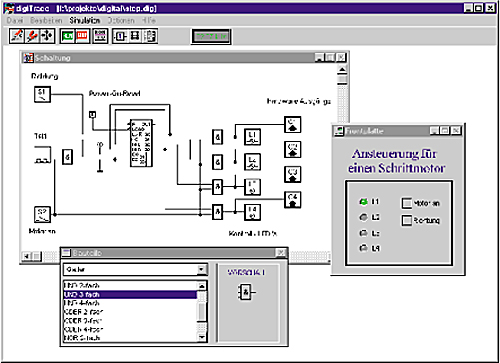The width and height of the screenshot is (500, 363).
Task: Open the Datei menu
Action: pyautogui.click(x=15, y=20)
